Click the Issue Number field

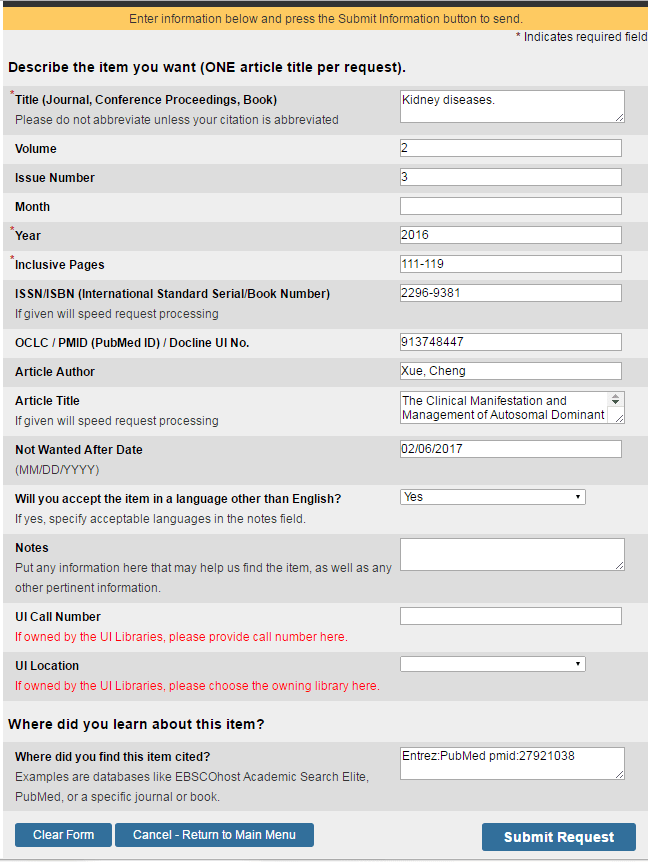click(510, 177)
